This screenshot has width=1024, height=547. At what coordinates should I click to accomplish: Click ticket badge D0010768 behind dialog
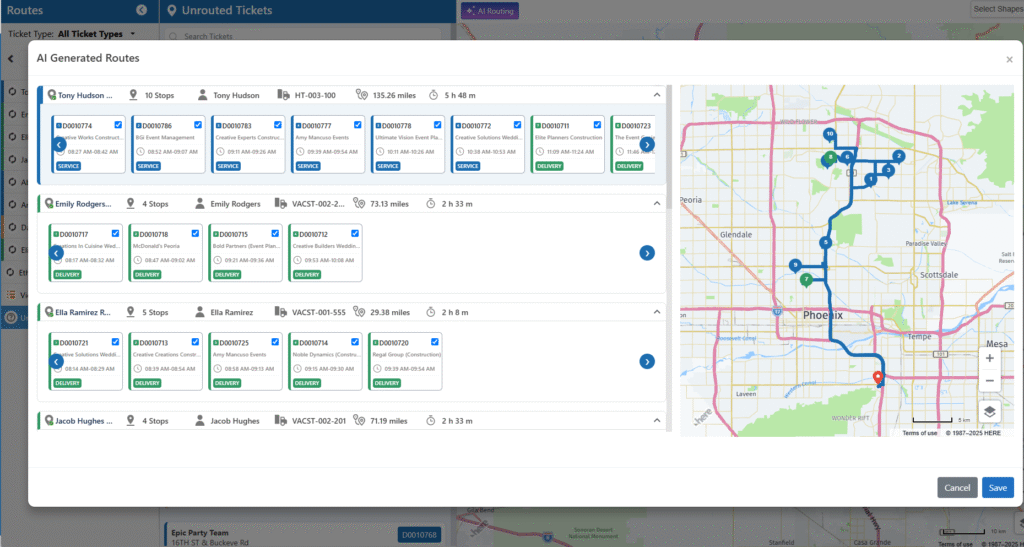(x=419, y=535)
